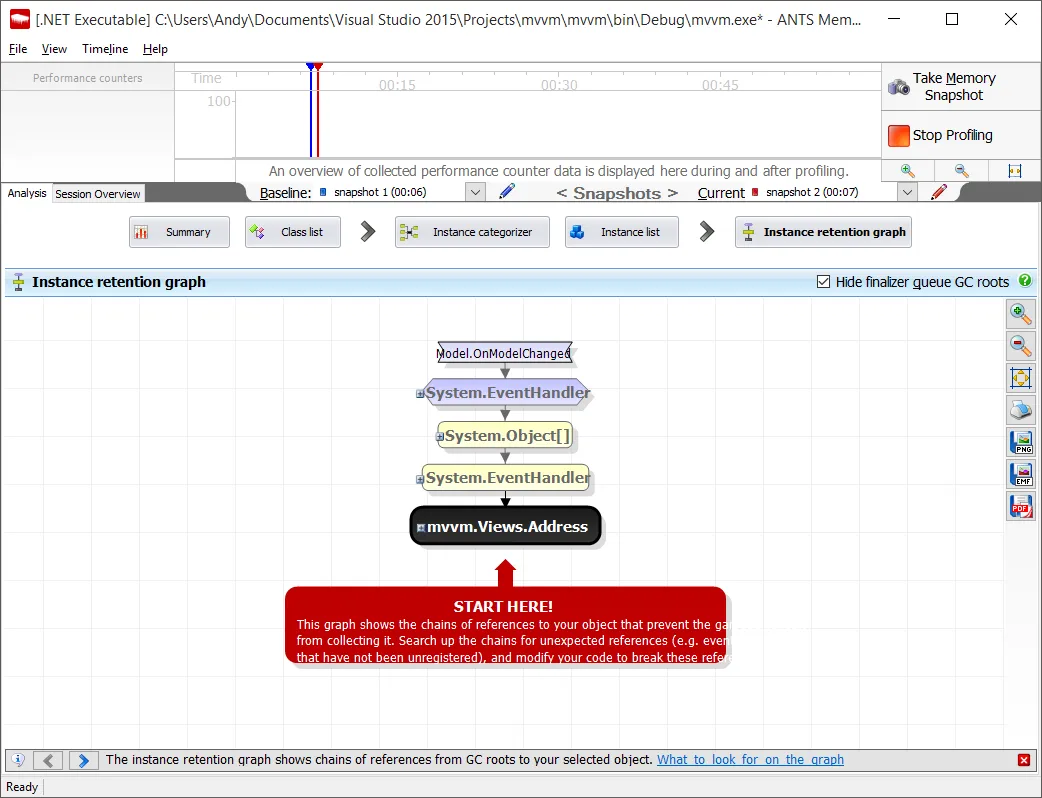Expand the yellow System.EventHandler node
The width and height of the screenshot is (1042, 798).
[419, 479]
